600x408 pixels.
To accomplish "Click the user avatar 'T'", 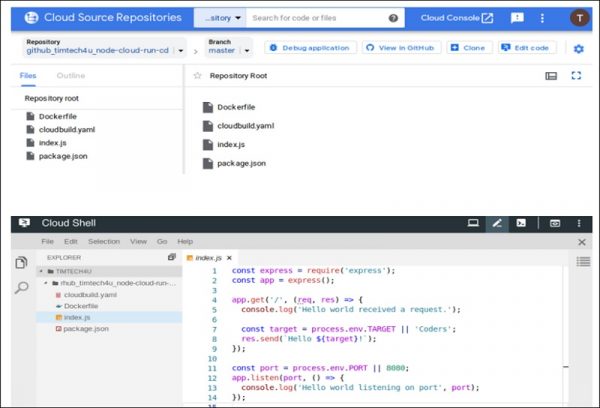I will click(x=579, y=18).
